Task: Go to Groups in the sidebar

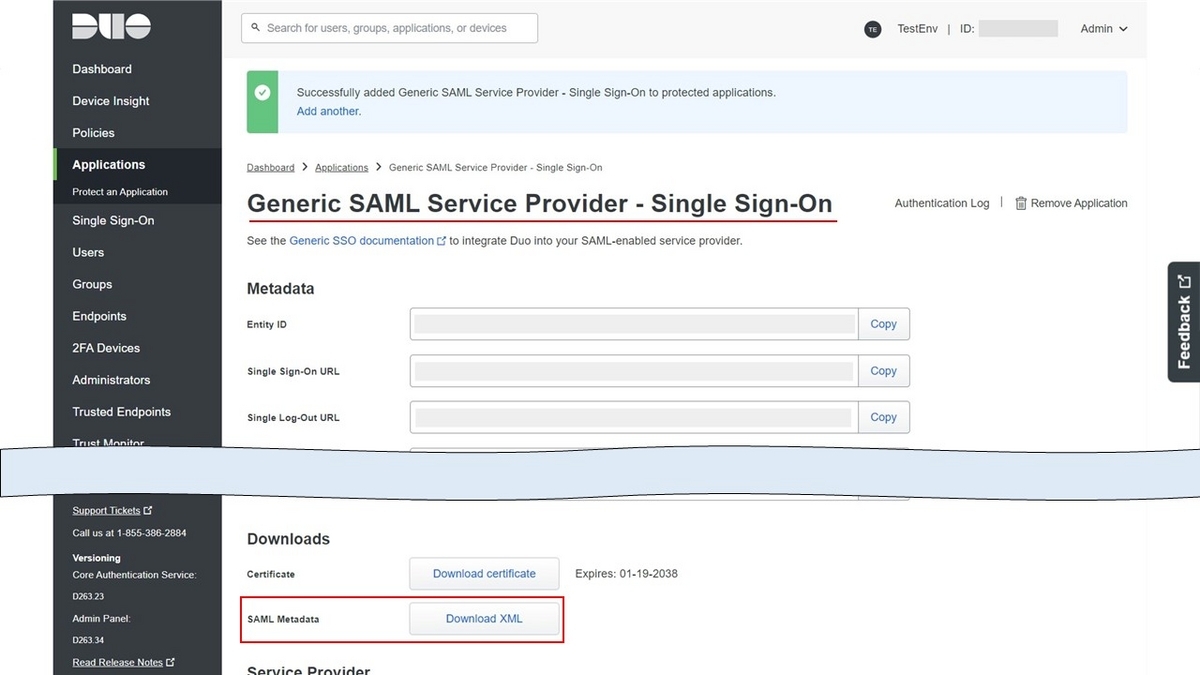Action: tap(92, 285)
